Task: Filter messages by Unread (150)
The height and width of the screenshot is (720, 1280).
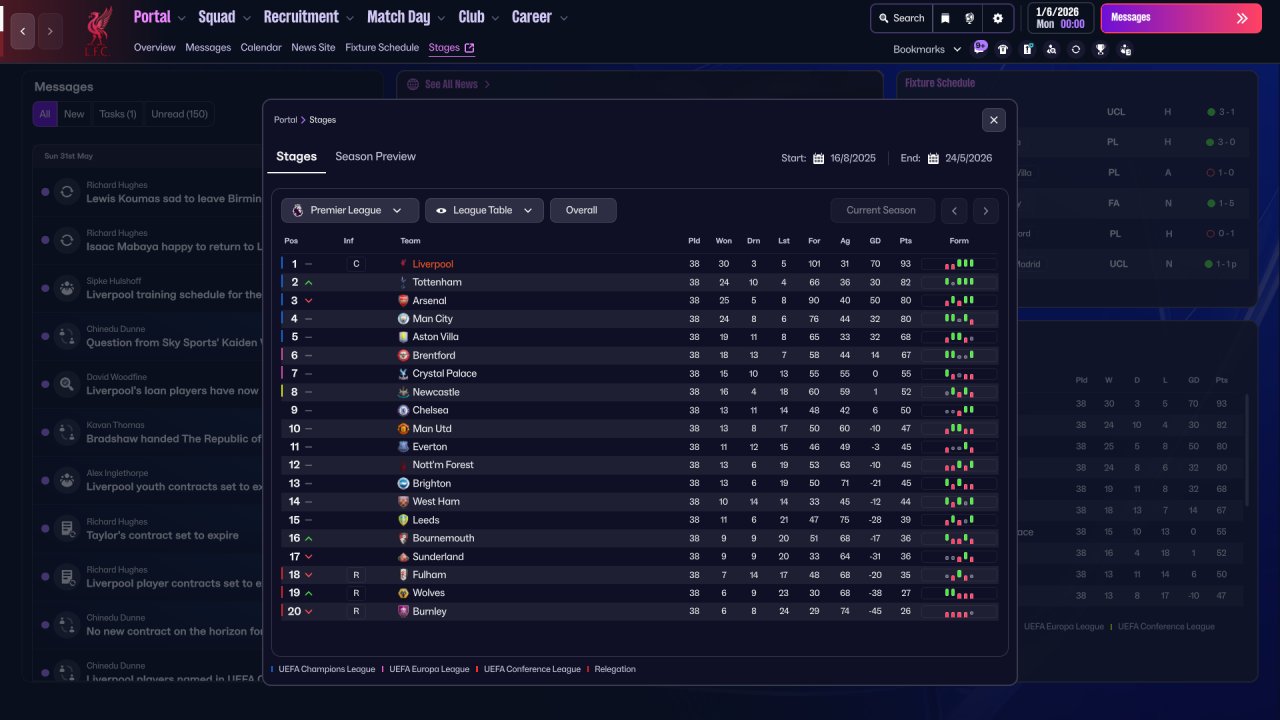Action: point(180,114)
